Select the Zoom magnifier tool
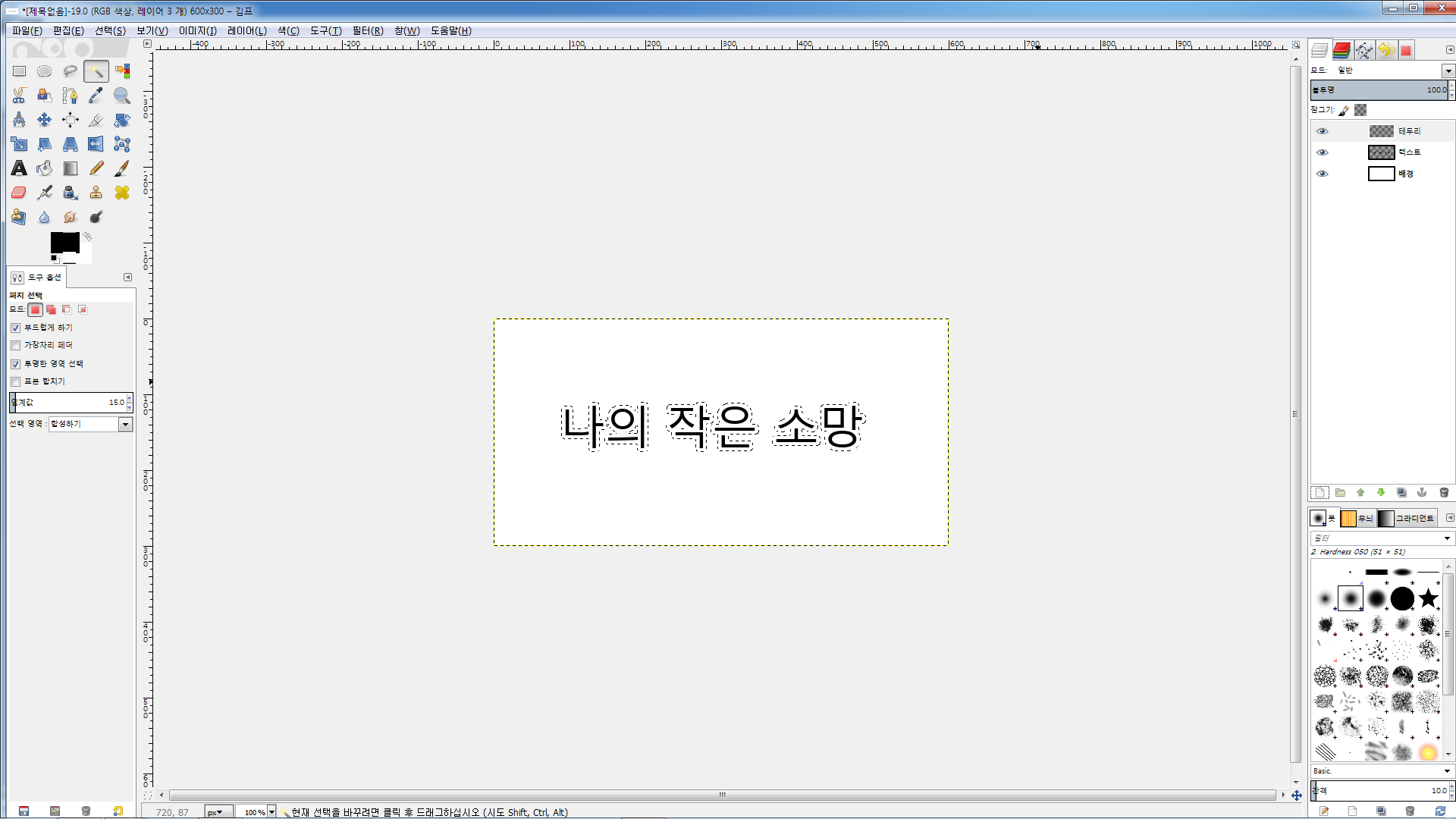1456x819 pixels. point(122,96)
